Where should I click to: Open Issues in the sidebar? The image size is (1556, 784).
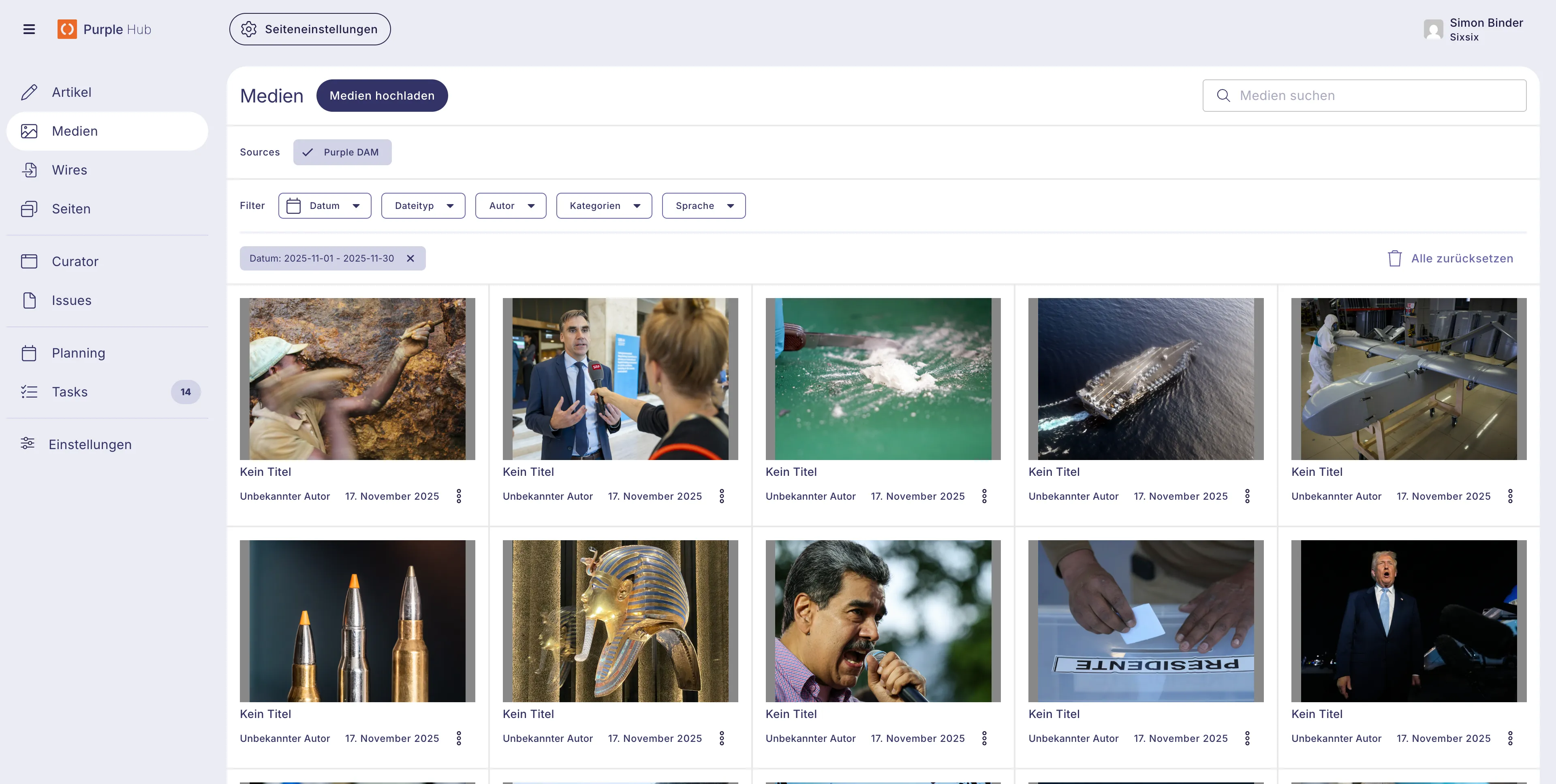[107, 300]
